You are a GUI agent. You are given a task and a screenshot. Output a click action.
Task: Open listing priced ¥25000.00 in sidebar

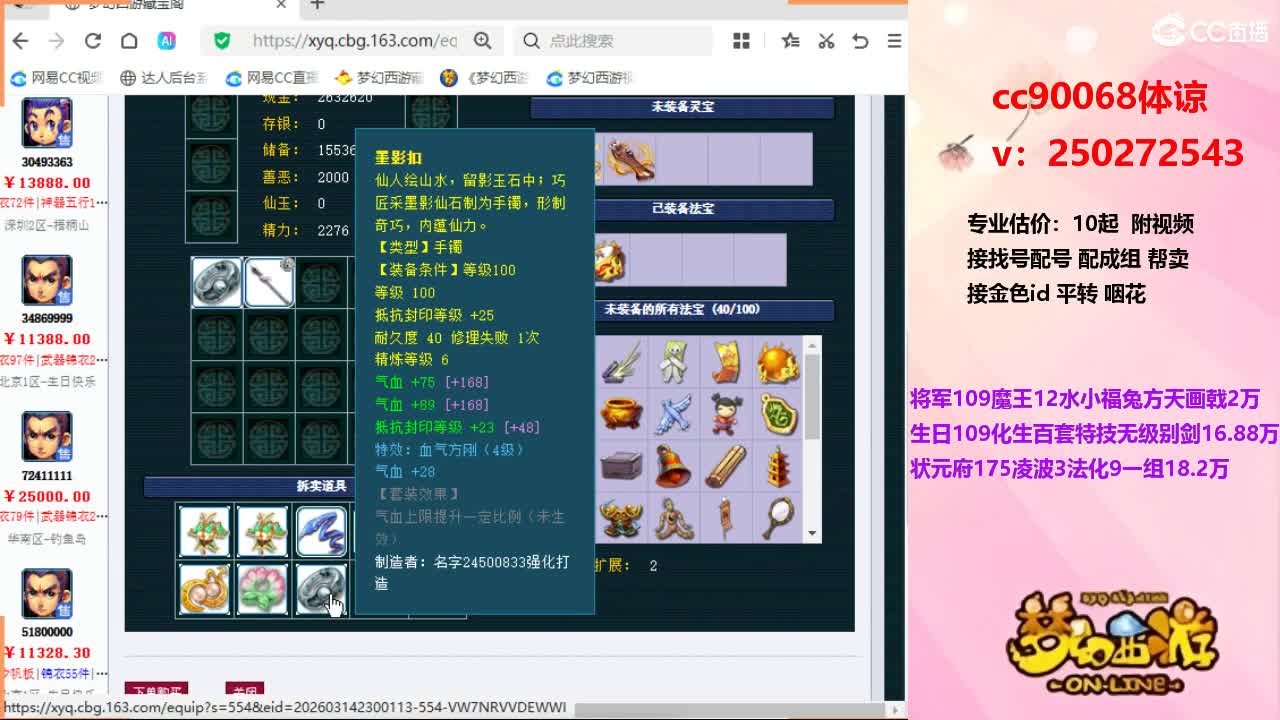[47, 496]
